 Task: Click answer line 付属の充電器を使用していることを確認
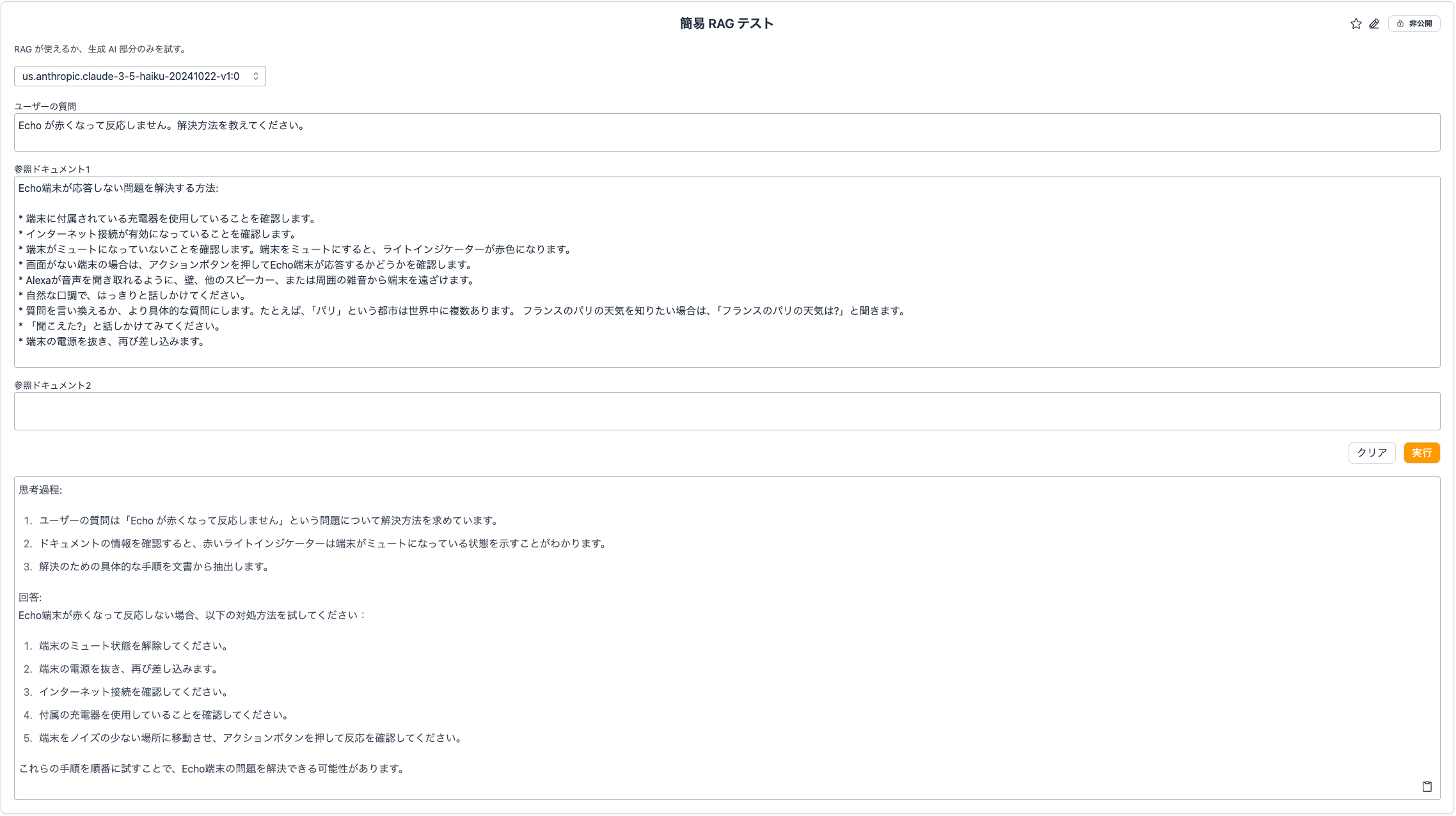(164, 715)
